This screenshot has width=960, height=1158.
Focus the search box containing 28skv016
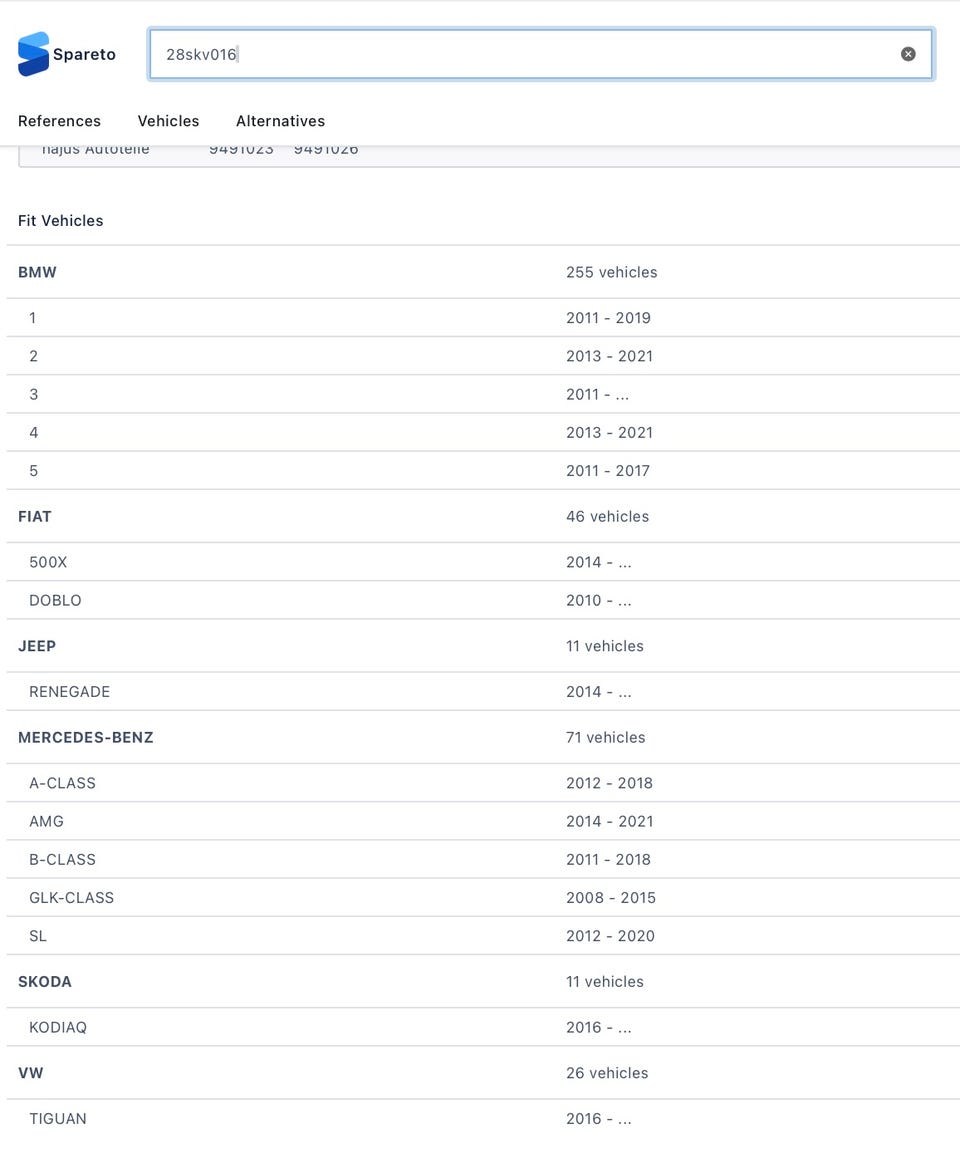(x=541, y=54)
